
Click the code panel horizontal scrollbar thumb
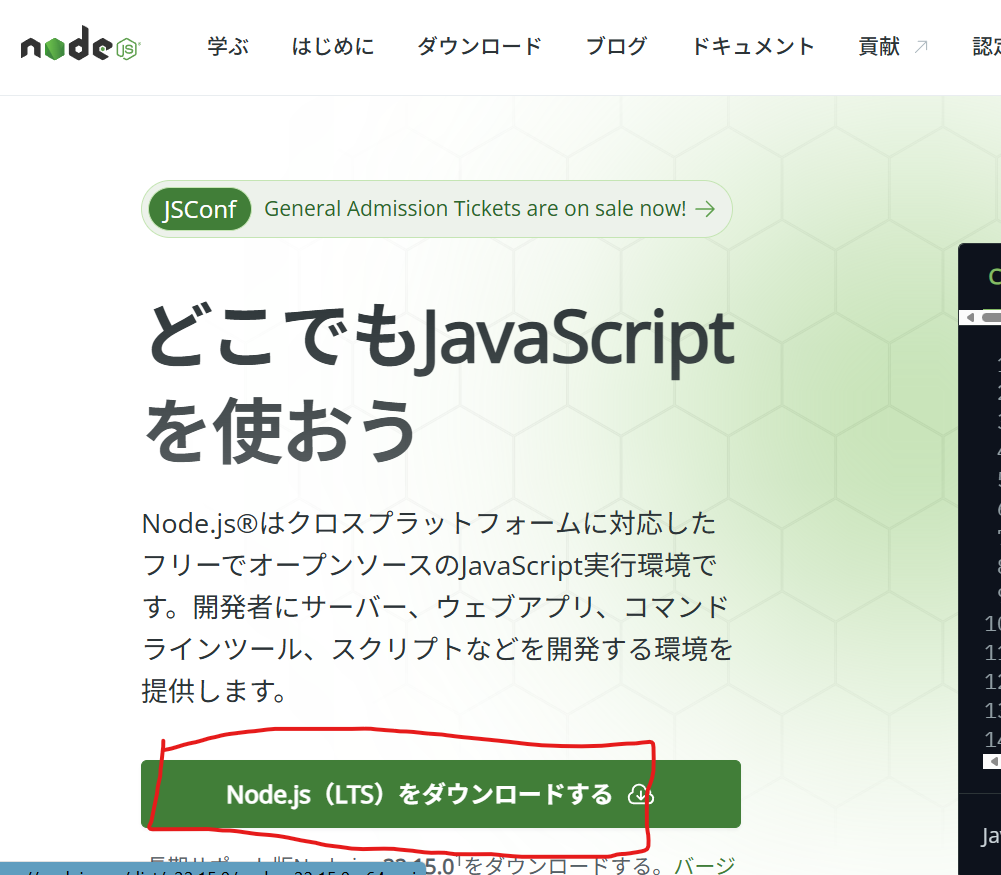(991, 317)
